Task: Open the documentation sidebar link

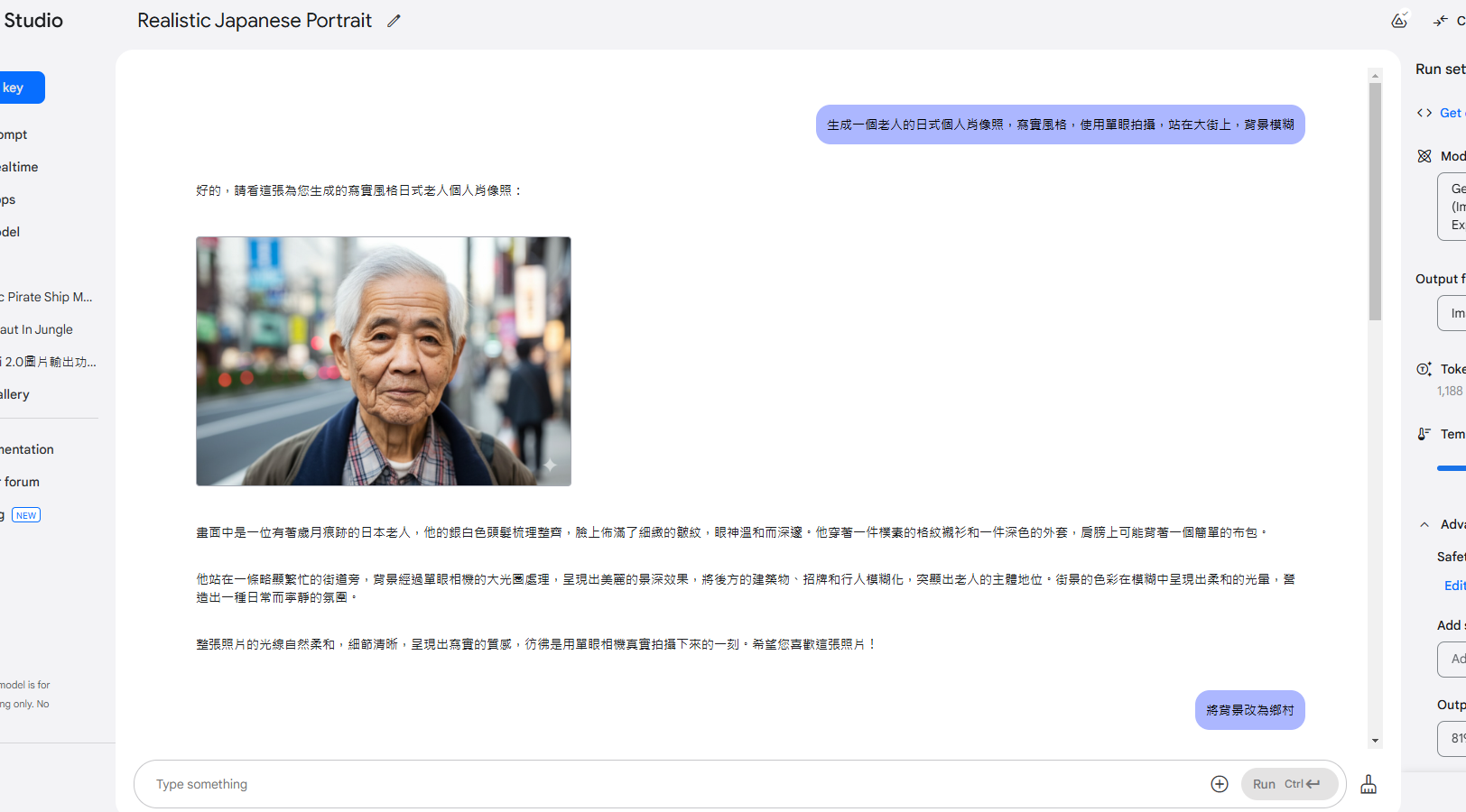Action: pyautogui.click(x=27, y=449)
